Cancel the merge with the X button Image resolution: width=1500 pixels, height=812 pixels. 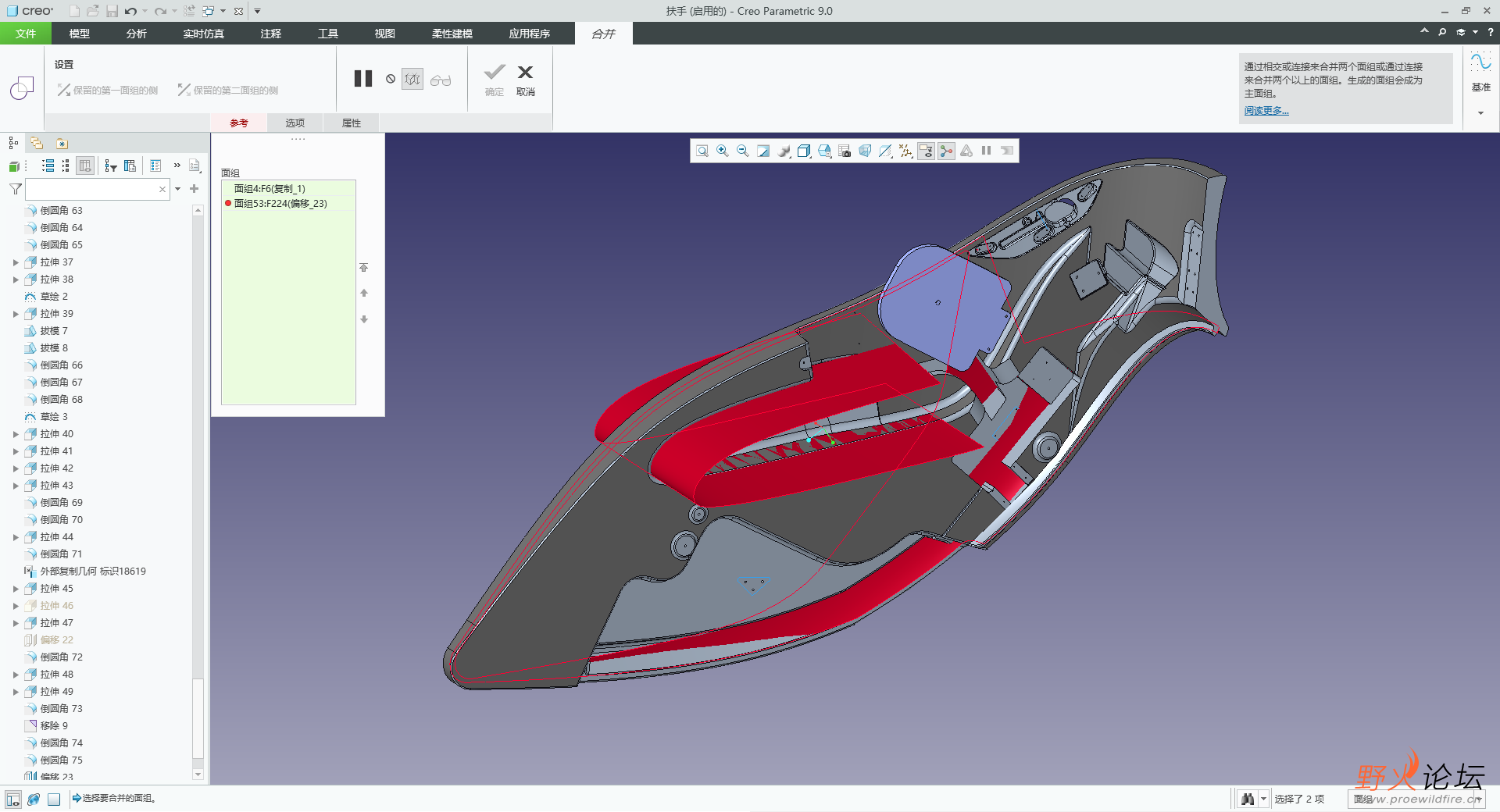coord(526,80)
